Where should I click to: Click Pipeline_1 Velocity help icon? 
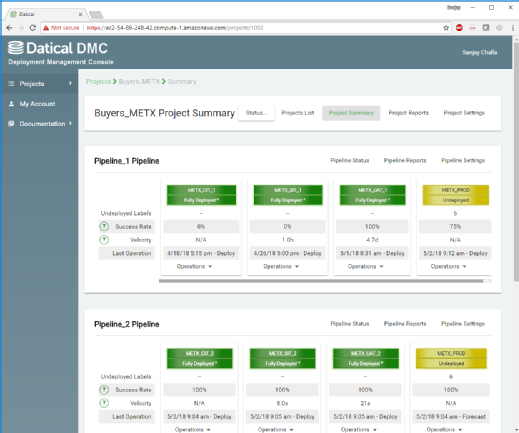104,240
